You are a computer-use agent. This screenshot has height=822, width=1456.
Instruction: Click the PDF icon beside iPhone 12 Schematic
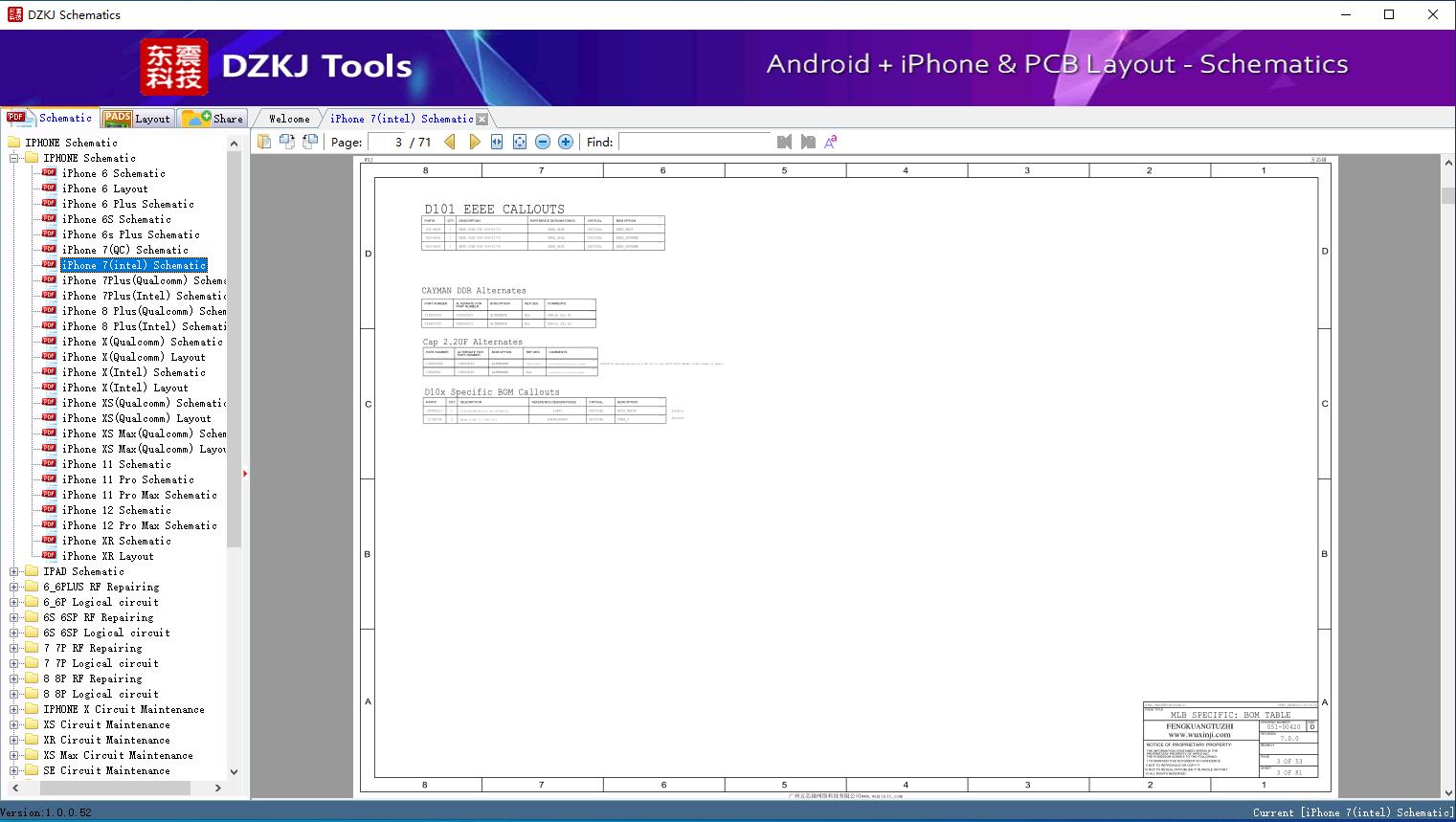[x=49, y=510]
